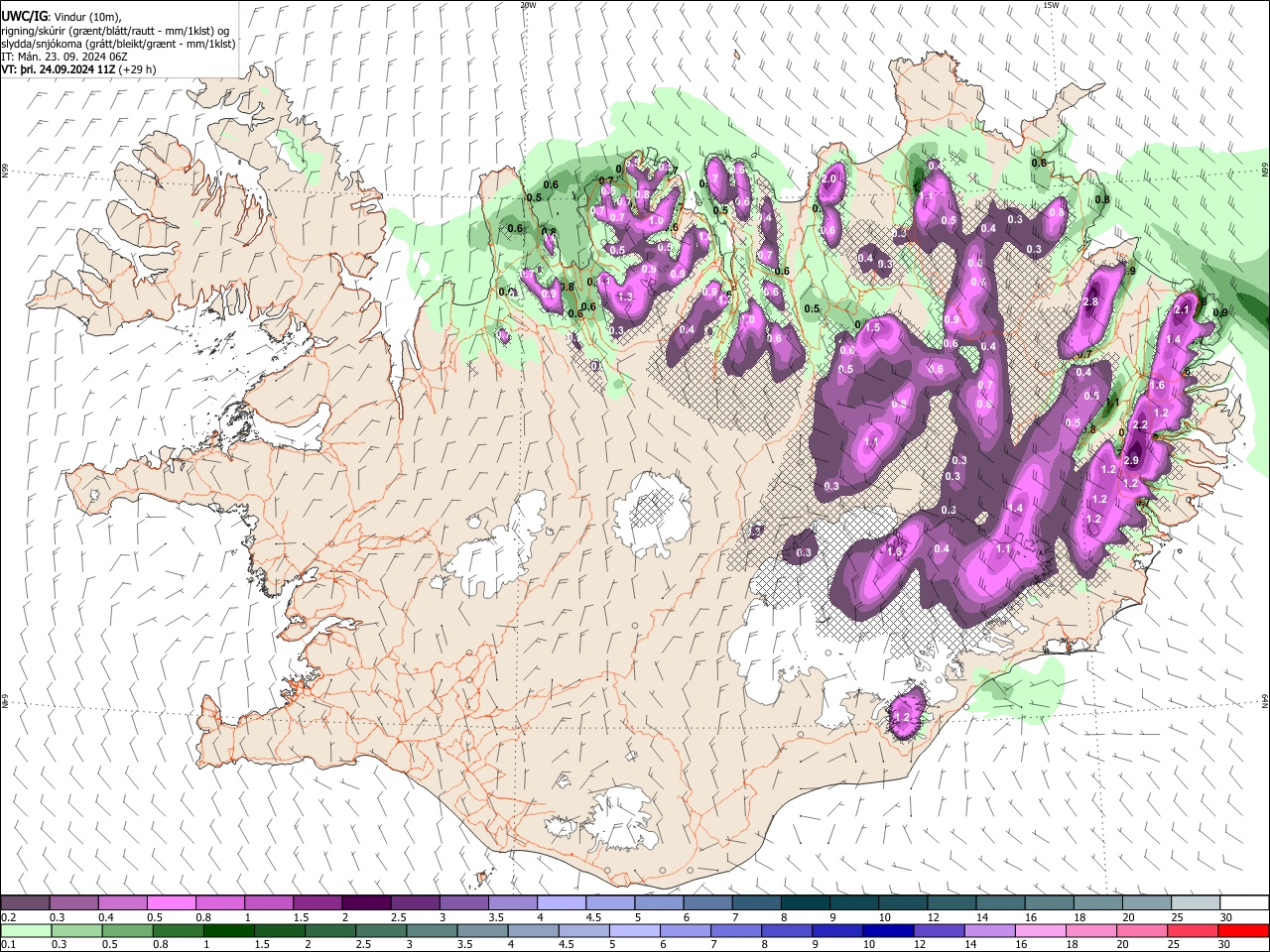
Task: Click the darkest purple top-row swatch starting at 2
Action: pyautogui.click(x=366, y=903)
